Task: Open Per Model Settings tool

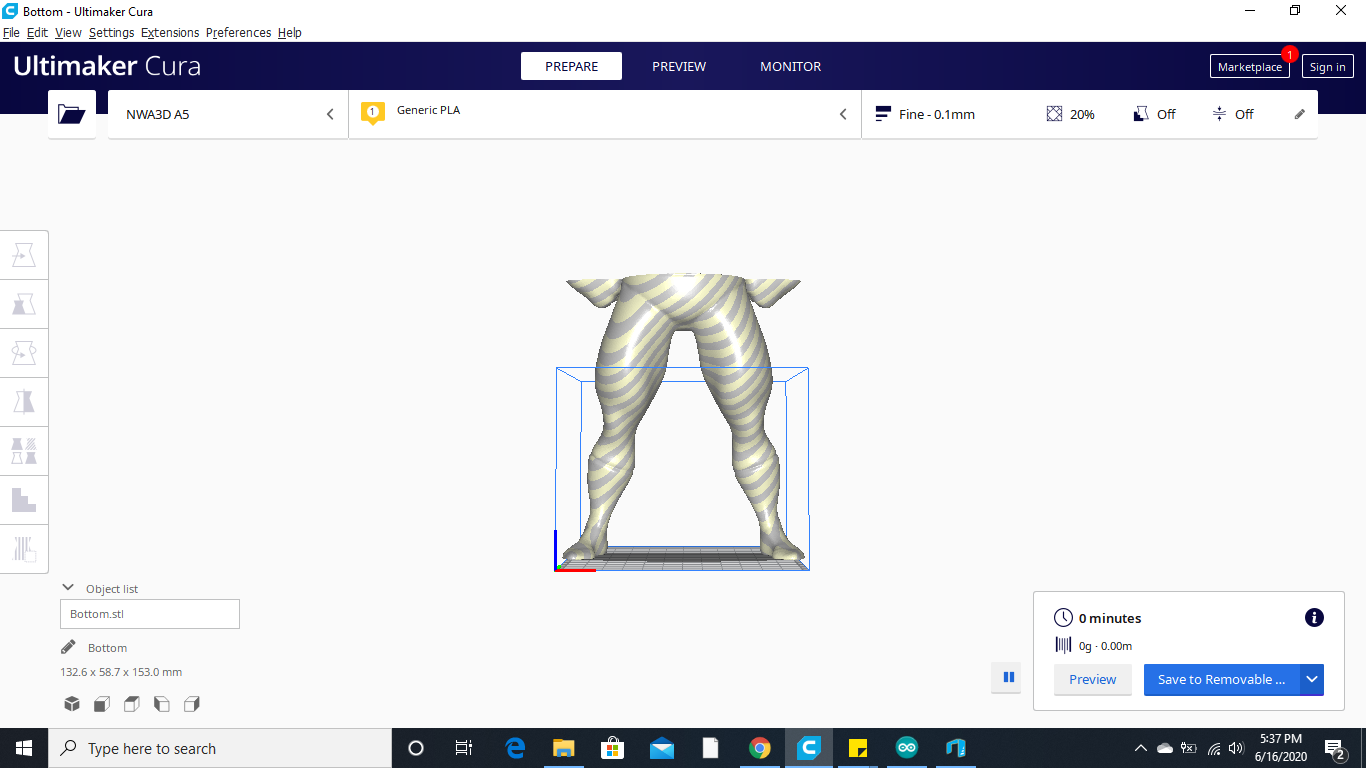Action: 24,450
